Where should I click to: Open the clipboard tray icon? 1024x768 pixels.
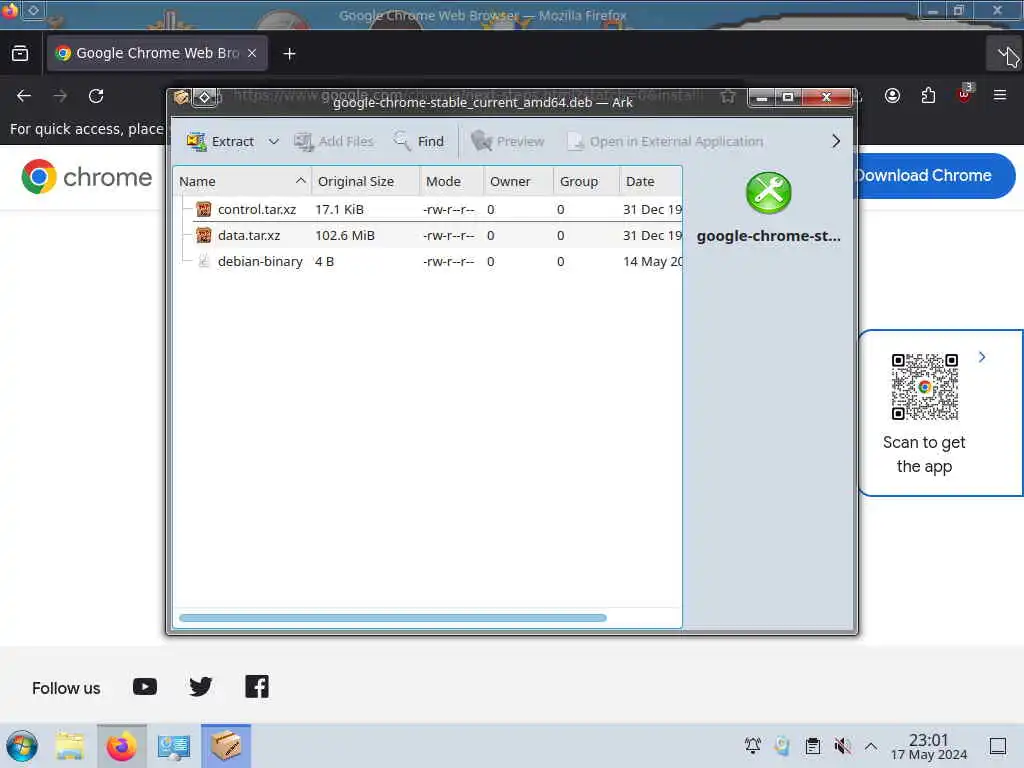pyautogui.click(x=812, y=746)
